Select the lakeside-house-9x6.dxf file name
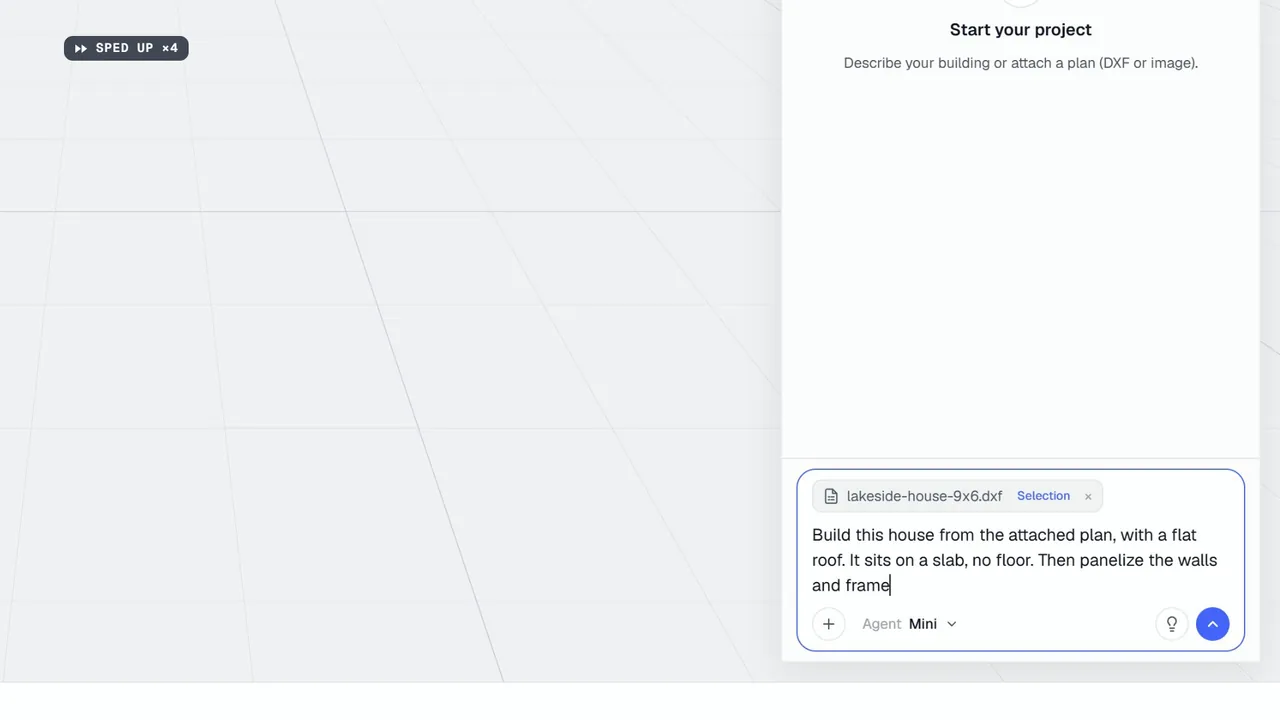Image resolution: width=1280 pixels, height=720 pixels. pos(924,496)
